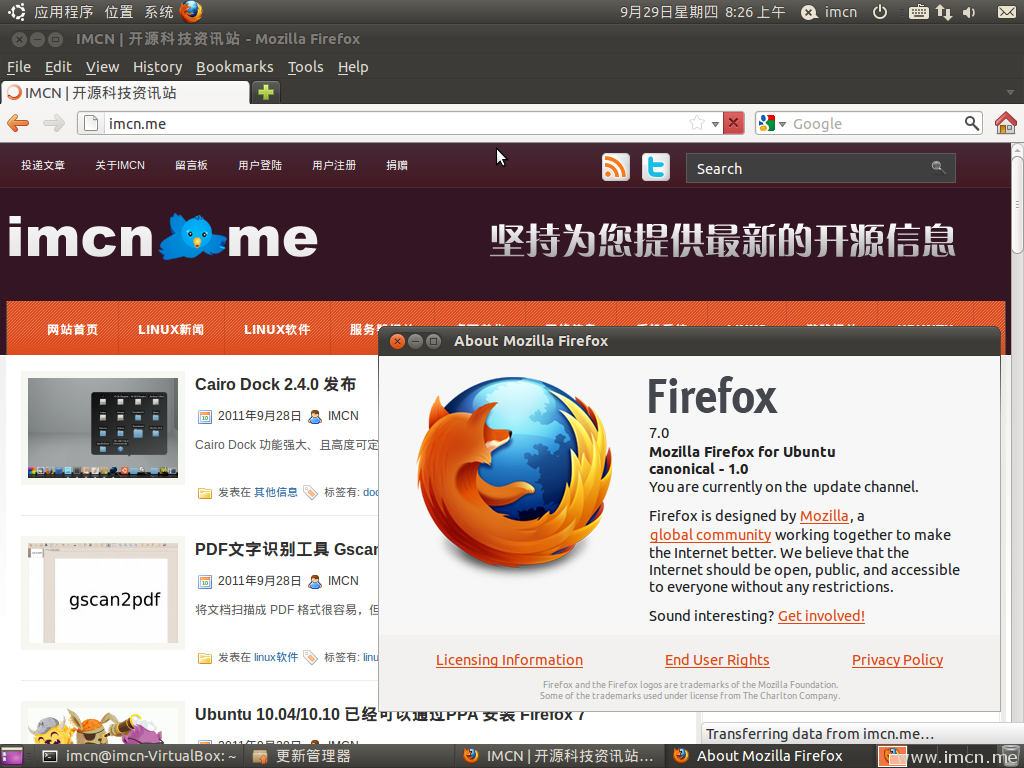The width and height of the screenshot is (1024, 768).
Task: Open the 位置 (Places) panel menu
Action: tap(119, 12)
